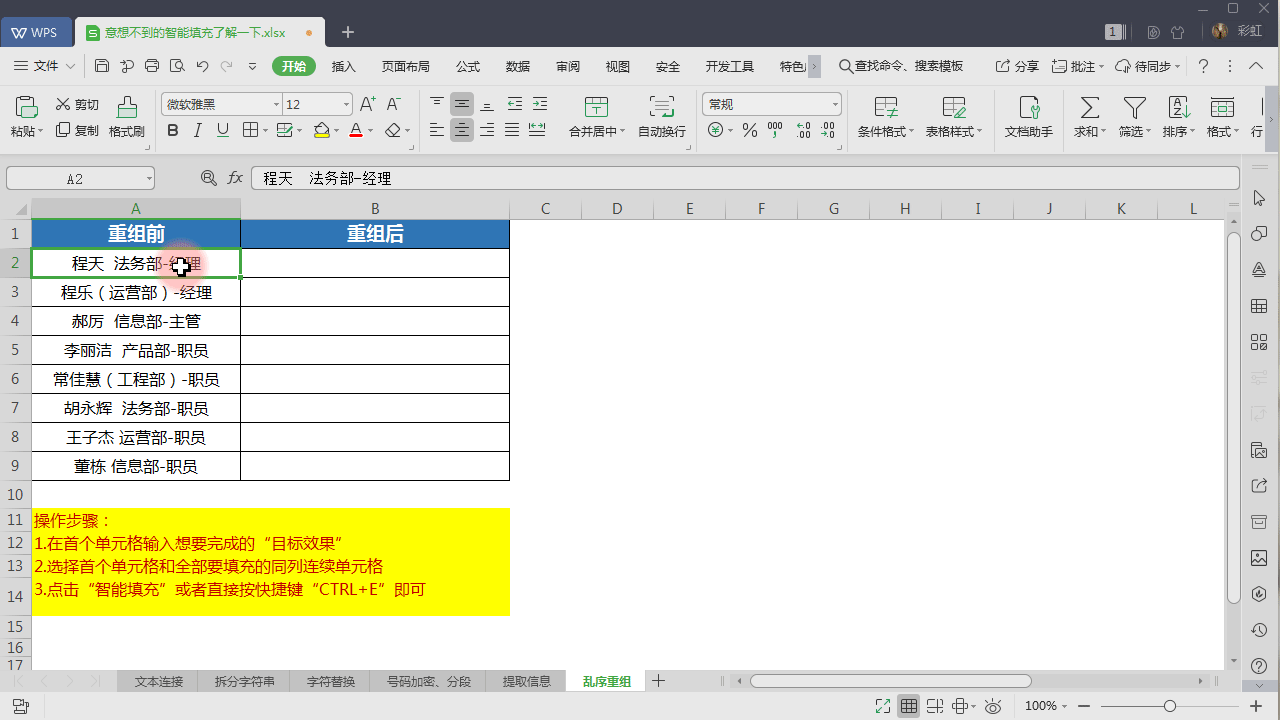Click the AutoSum (求和) sigma icon
The height and width of the screenshot is (720, 1280).
1090,108
